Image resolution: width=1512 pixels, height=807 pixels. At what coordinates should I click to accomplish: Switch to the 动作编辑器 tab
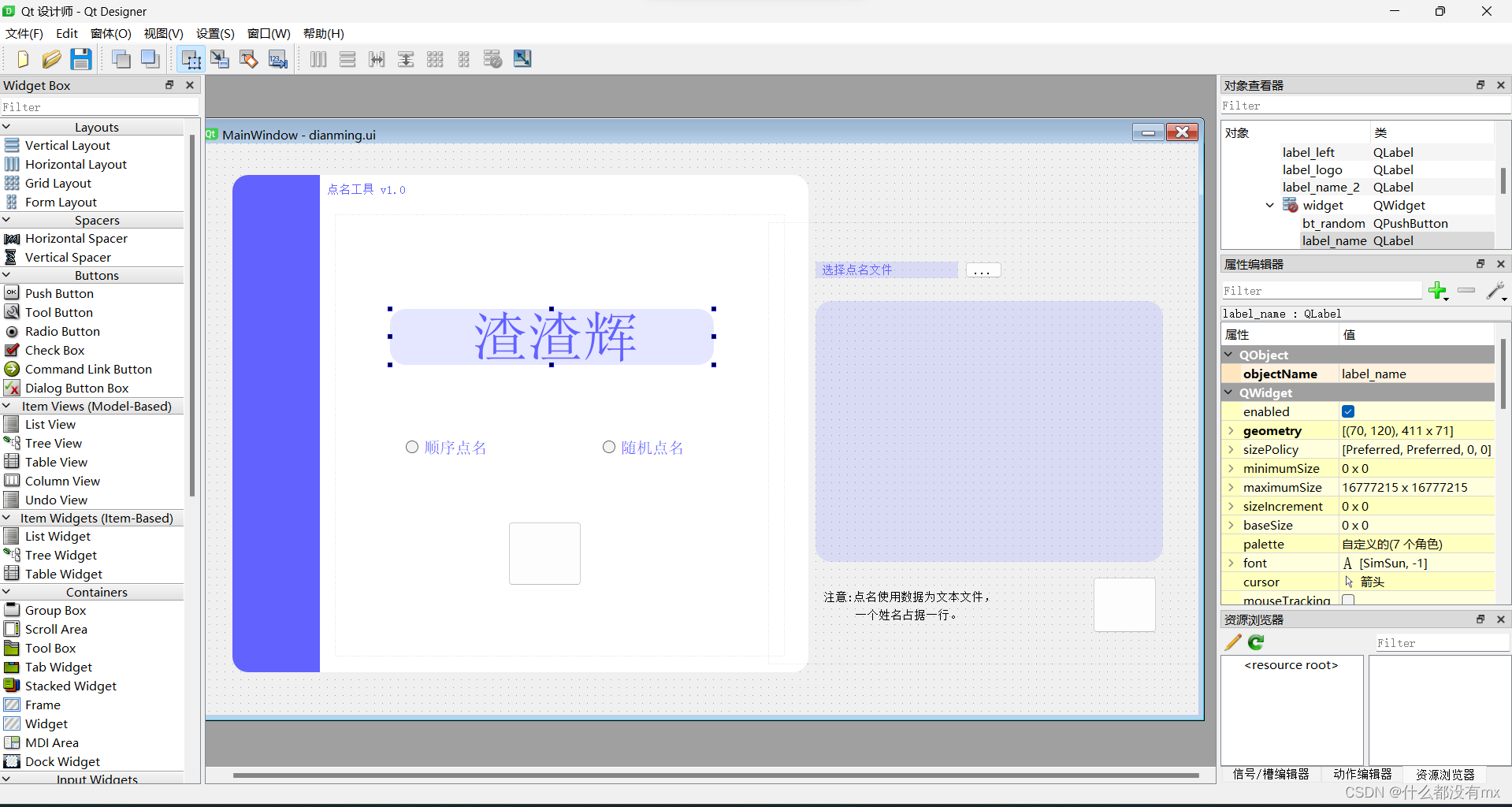(x=1363, y=774)
